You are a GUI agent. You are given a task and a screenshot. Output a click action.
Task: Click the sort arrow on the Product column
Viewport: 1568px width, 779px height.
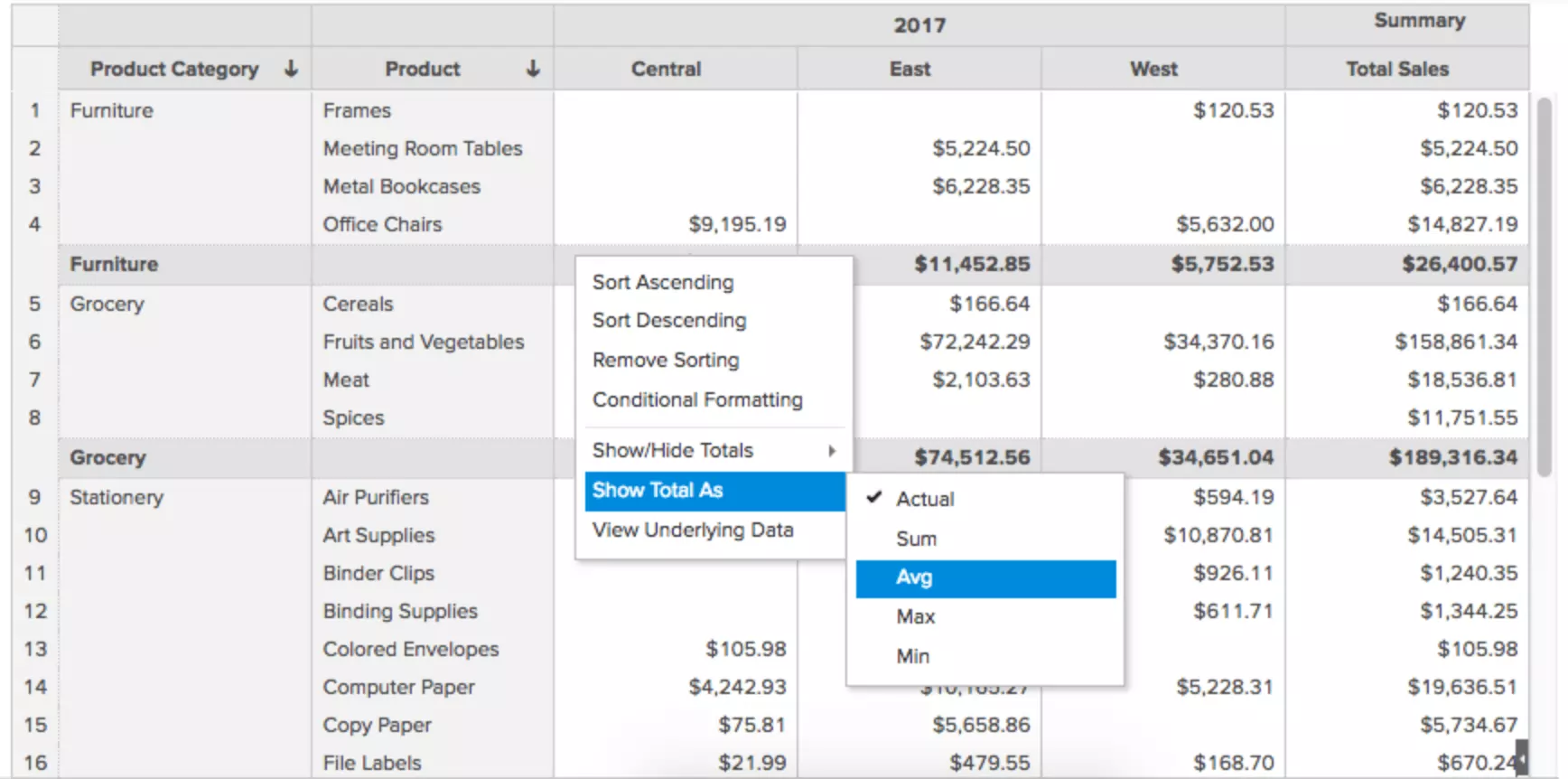tap(534, 68)
